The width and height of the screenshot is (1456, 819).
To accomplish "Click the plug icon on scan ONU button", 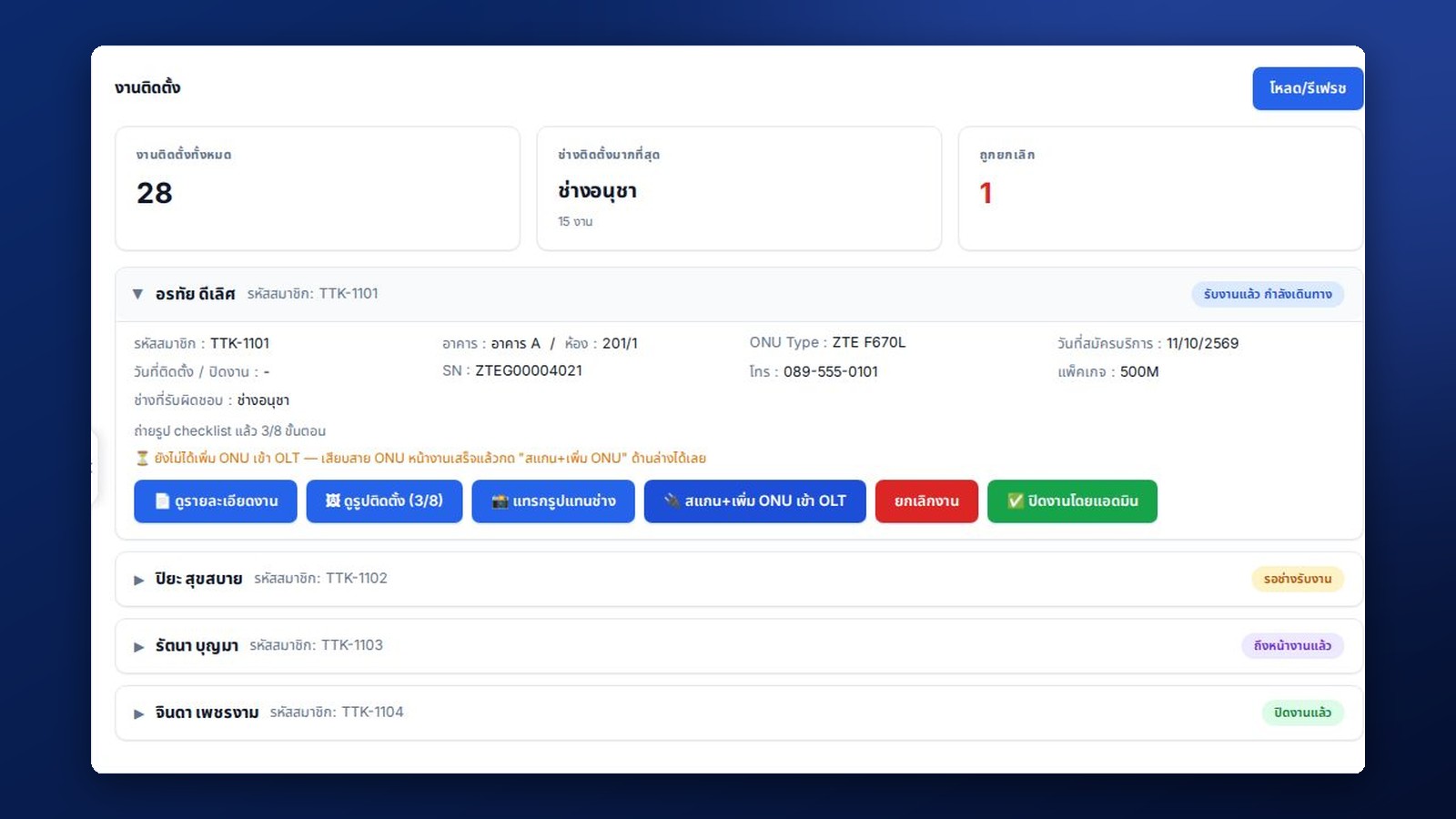I will click(x=672, y=500).
